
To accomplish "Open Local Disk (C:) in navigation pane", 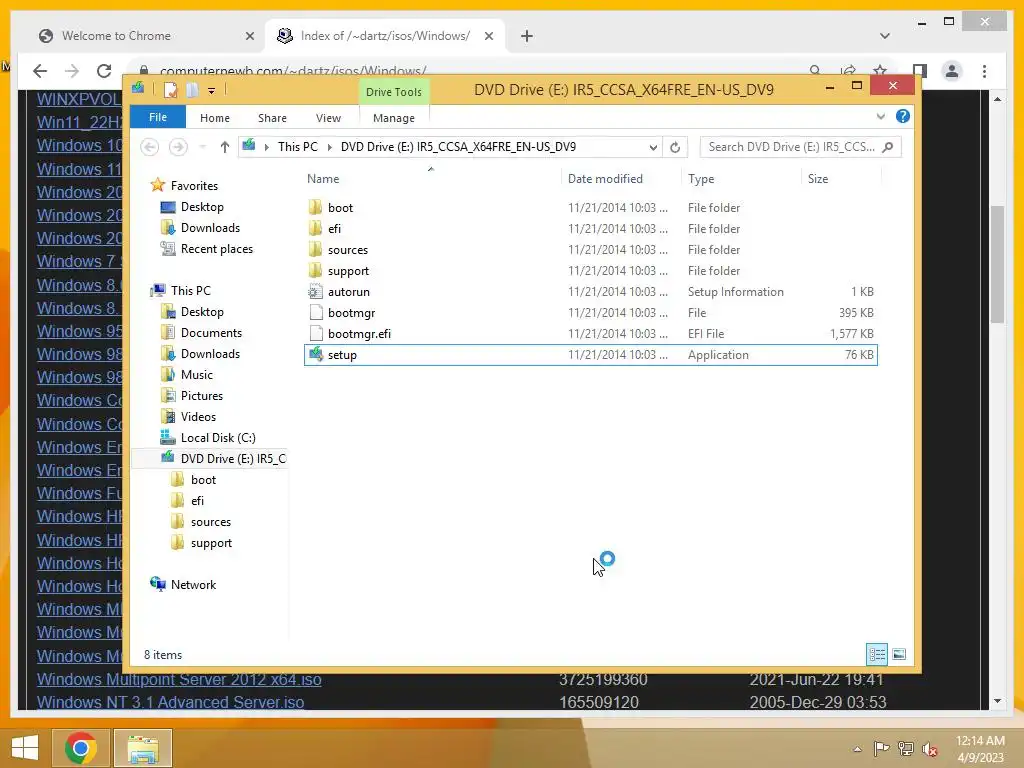I will [x=217, y=438].
